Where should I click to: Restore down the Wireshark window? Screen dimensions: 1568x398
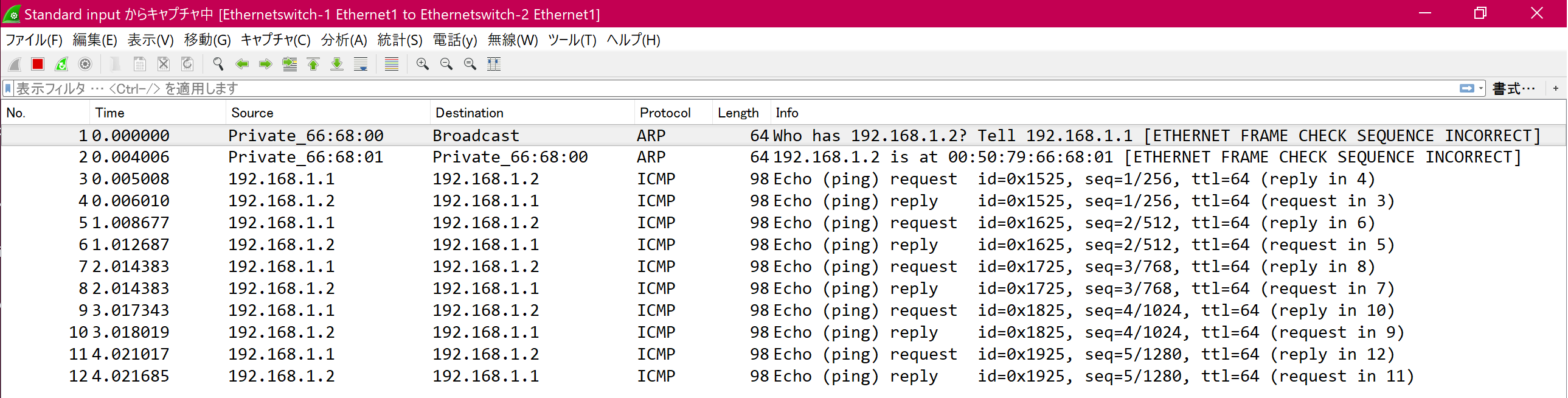pos(1480,13)
